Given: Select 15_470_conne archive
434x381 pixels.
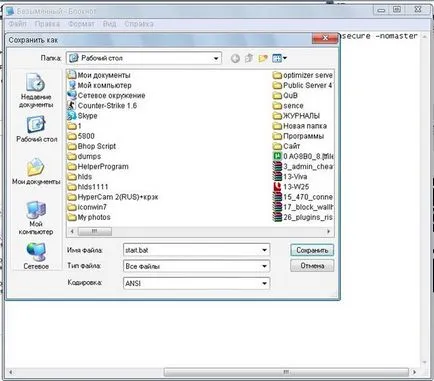Looking at the screenshot, I should [303, 197].
